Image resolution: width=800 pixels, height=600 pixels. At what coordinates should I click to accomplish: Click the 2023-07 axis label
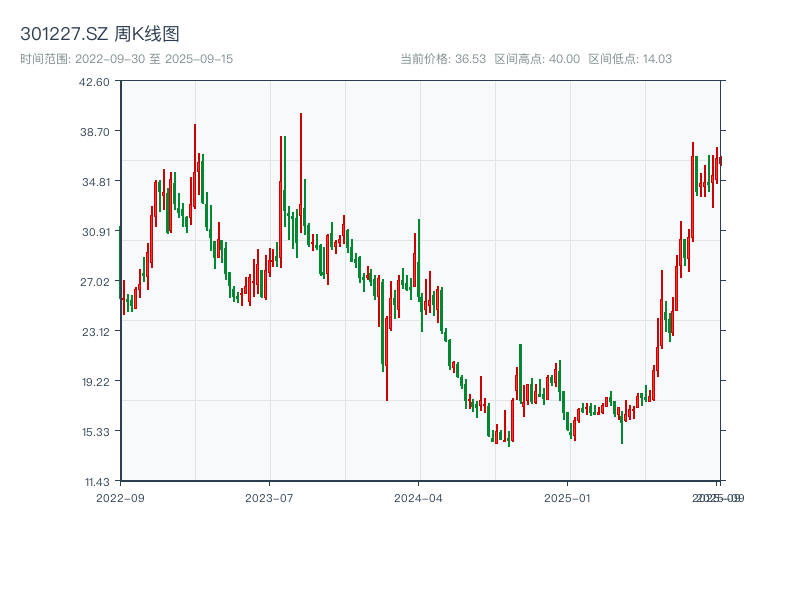click(x=268, y=496)
